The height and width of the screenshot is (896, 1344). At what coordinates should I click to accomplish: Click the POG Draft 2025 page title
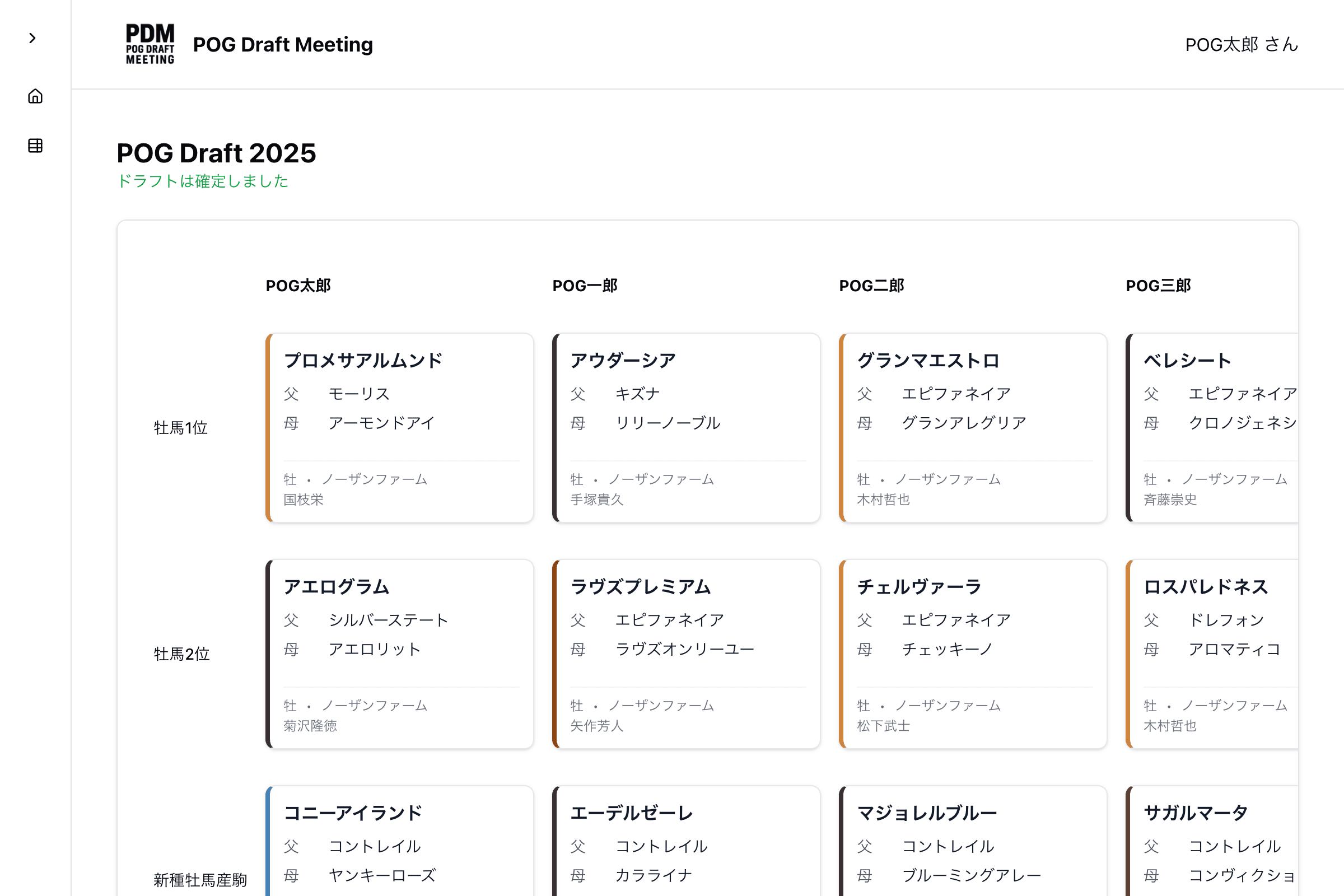coord(217,153)
